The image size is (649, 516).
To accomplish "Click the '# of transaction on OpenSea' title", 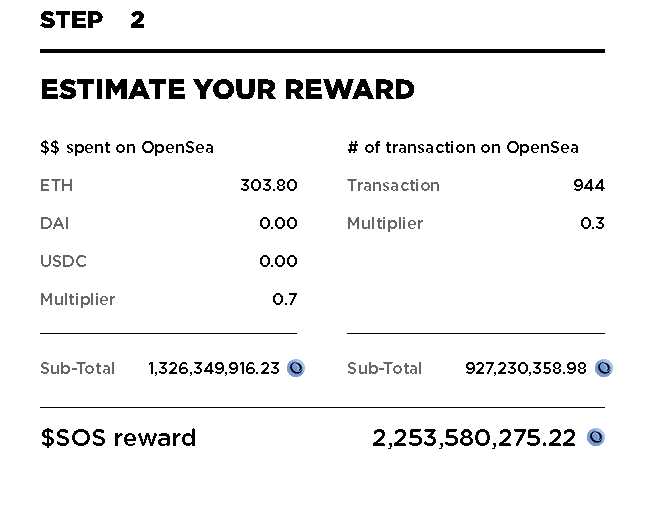I will 463,148.
